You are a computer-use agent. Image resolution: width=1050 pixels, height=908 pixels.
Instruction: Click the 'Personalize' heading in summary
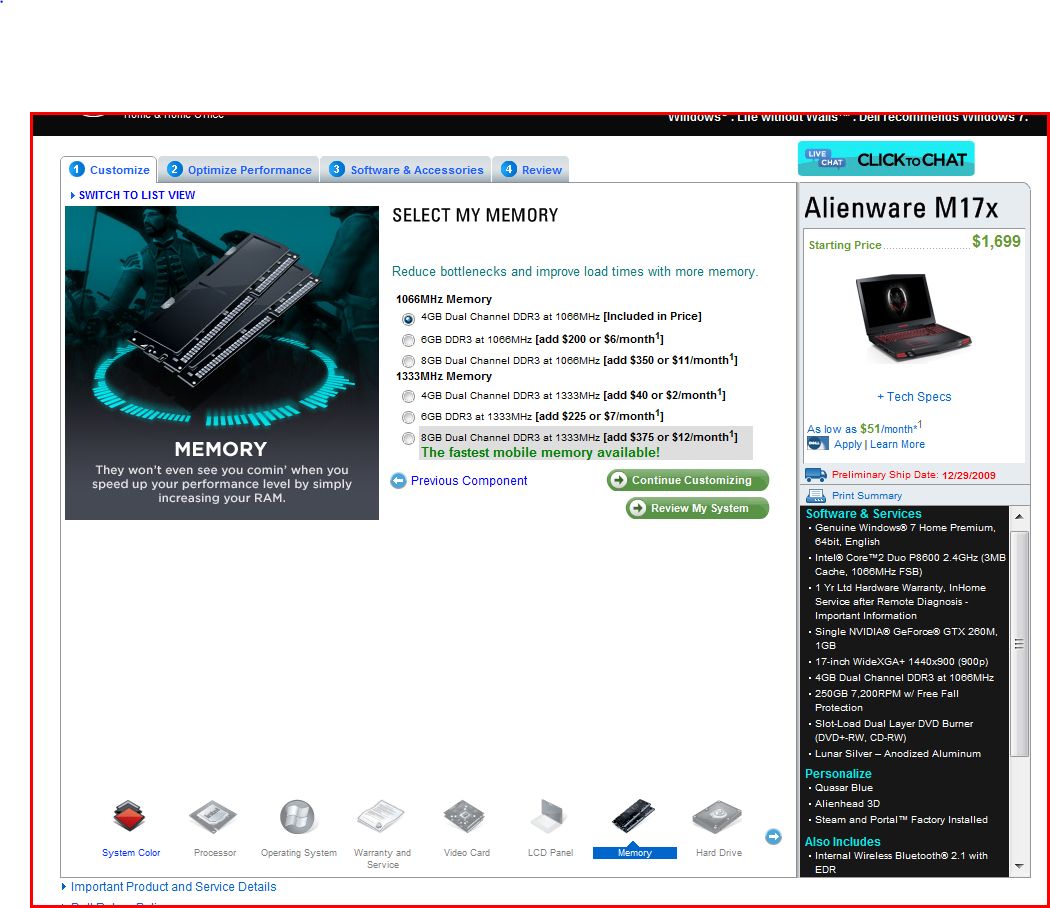point(838,773)
